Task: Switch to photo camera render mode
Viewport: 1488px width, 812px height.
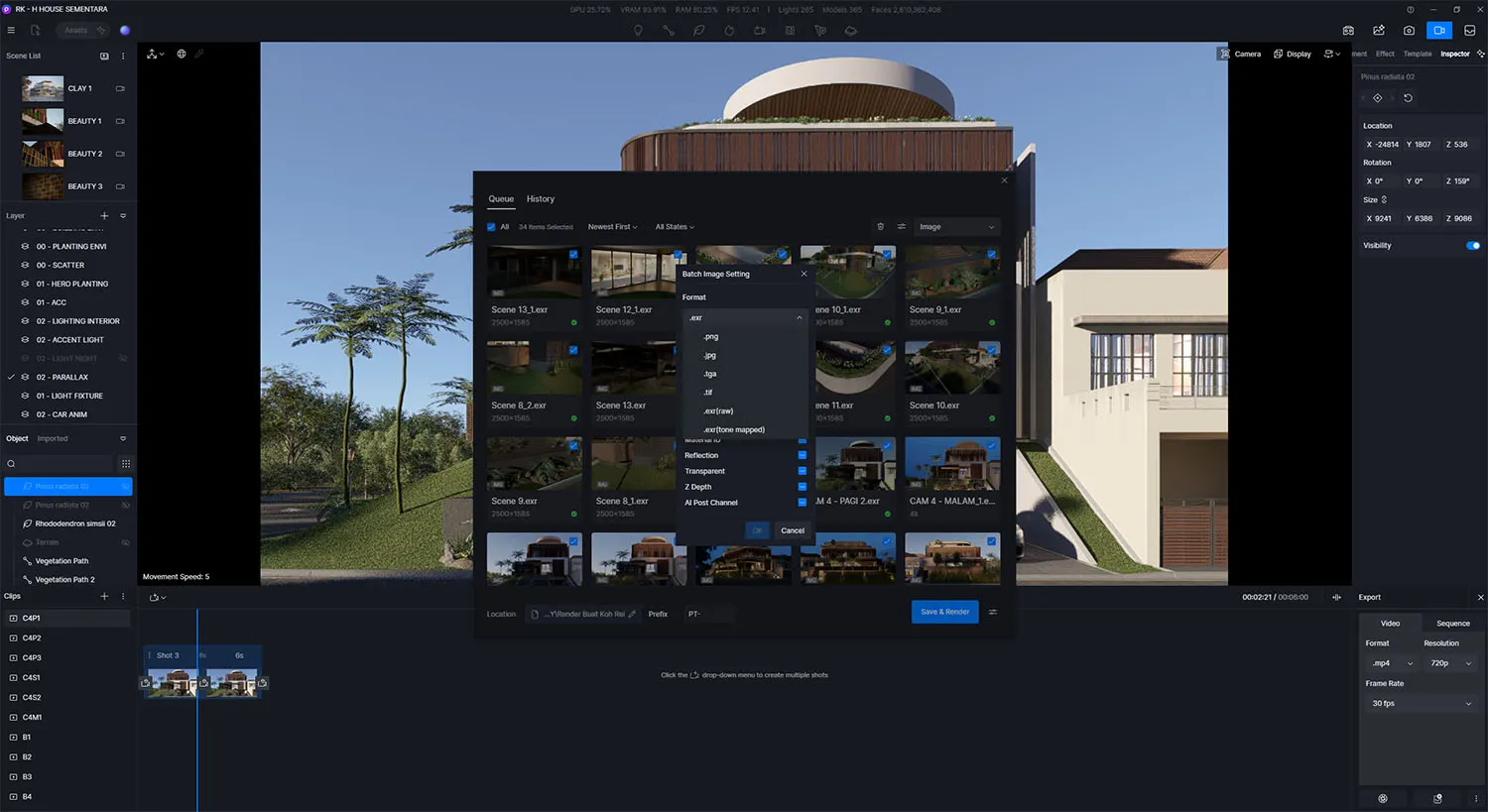Action: pos(1409,31)
